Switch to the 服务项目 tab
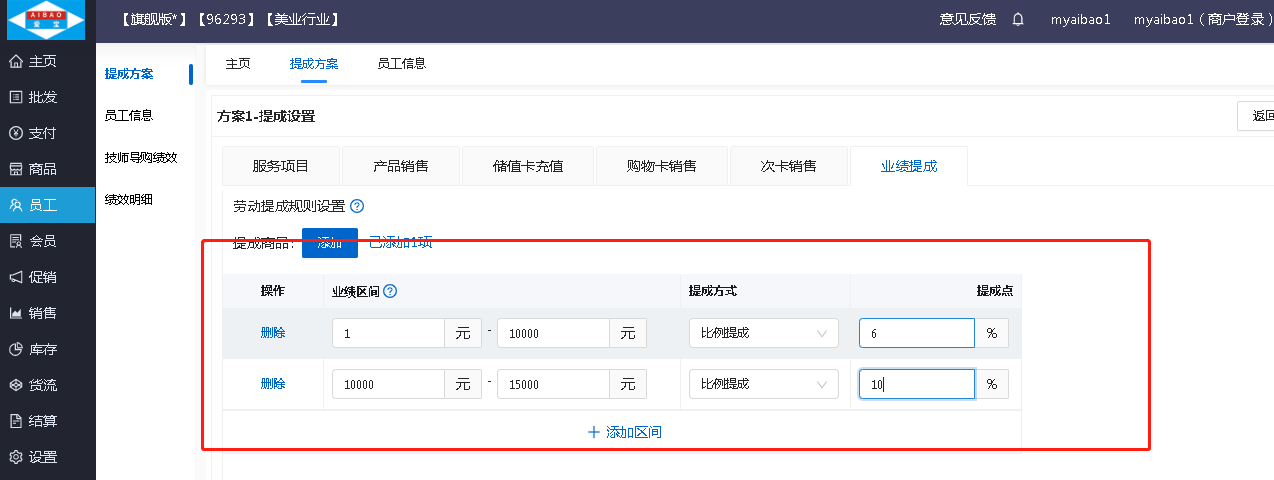This screenshot has height=480, width=1274. pos(281,166)
